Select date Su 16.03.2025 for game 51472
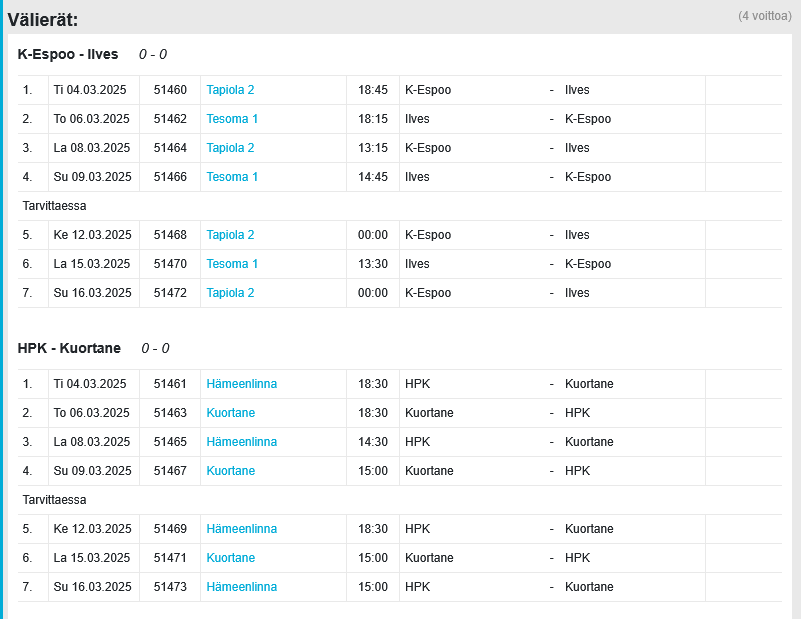Screen dimensions: 801x619 click(x=92, y=293)
